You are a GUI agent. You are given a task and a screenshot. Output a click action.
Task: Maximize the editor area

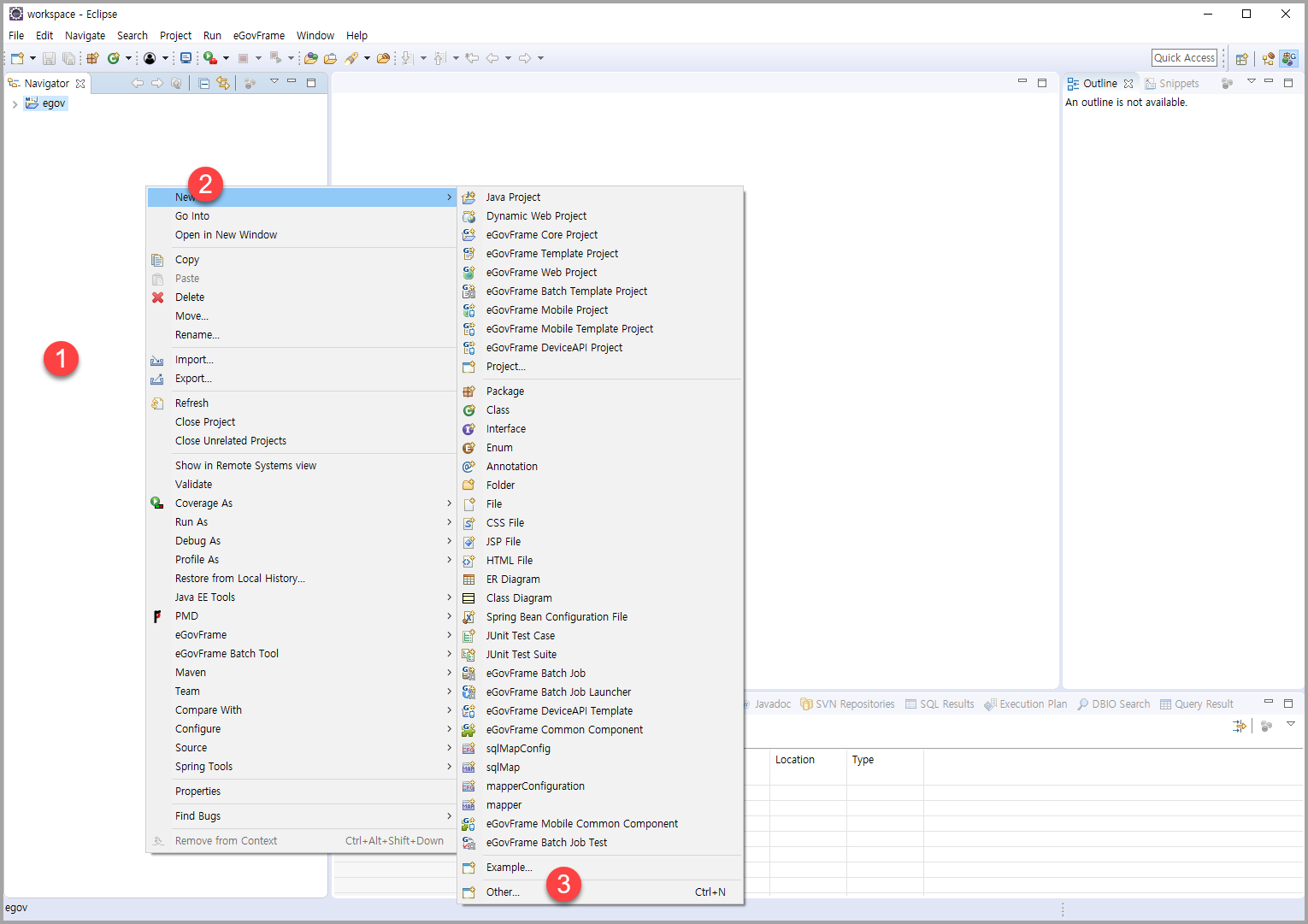point(1041,83)
